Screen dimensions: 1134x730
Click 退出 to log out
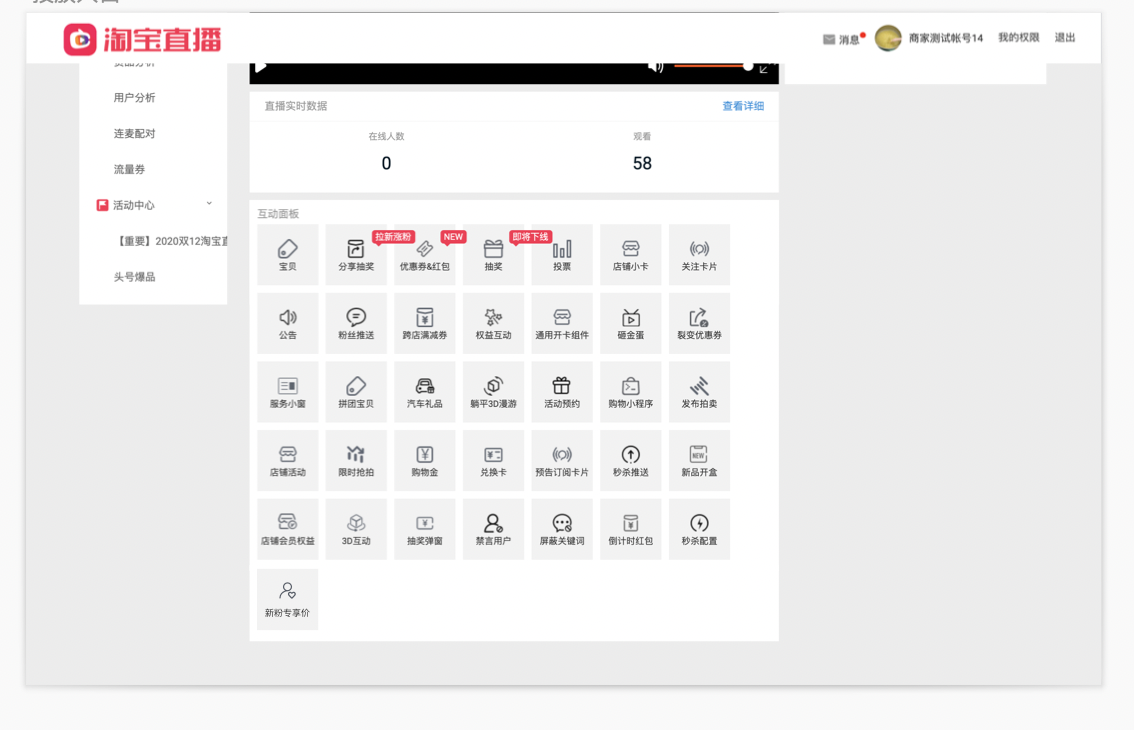tap(1065, 38)
